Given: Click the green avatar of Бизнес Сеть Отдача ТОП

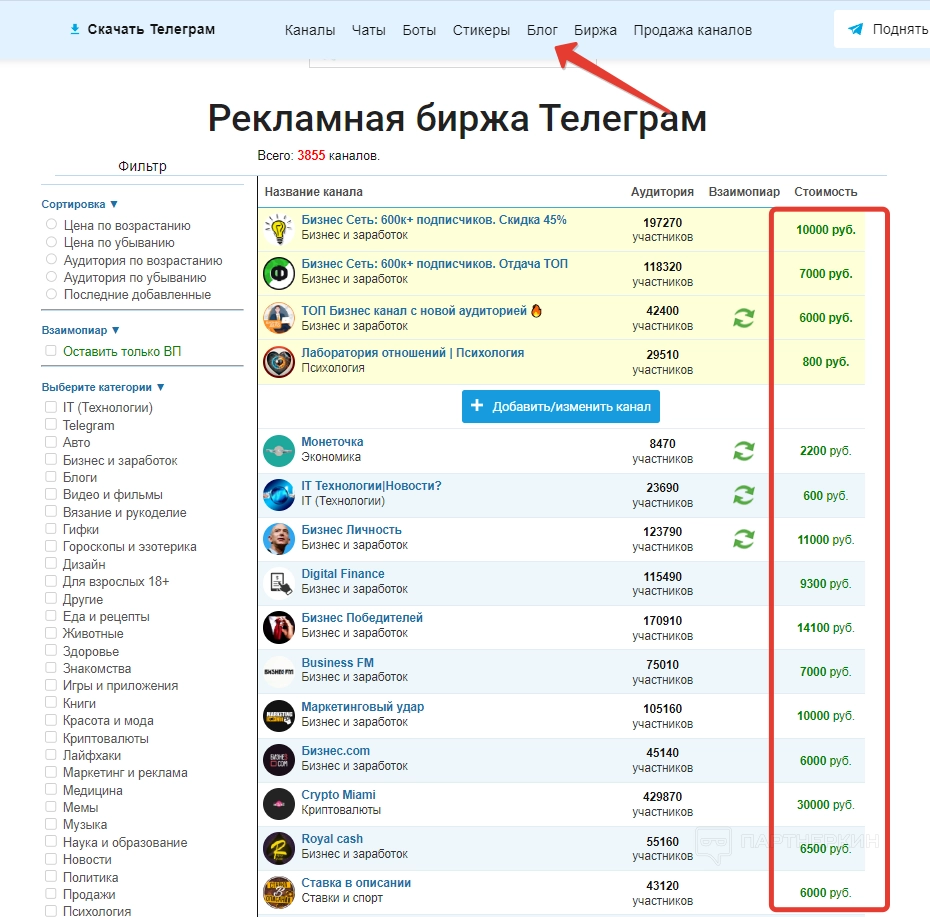Looking at the screenshot, I should click(279, 273).
